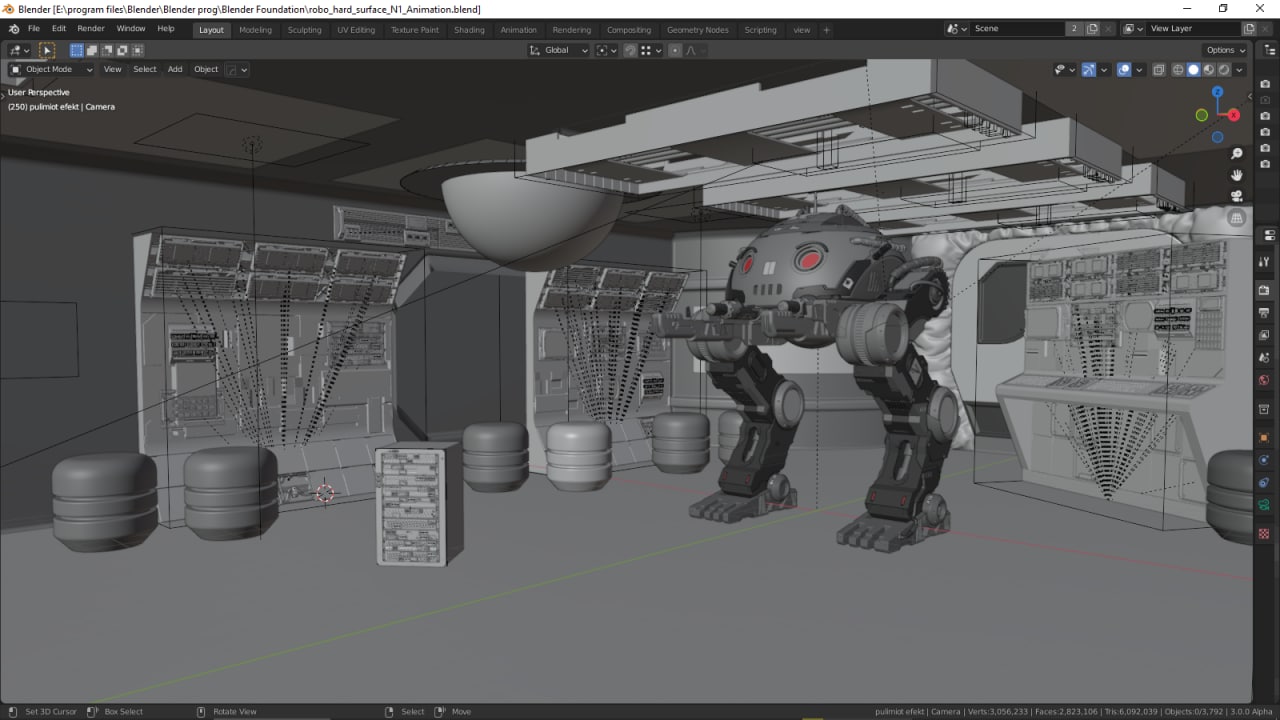Open the overlays settings dropdown arrow

1139,70
